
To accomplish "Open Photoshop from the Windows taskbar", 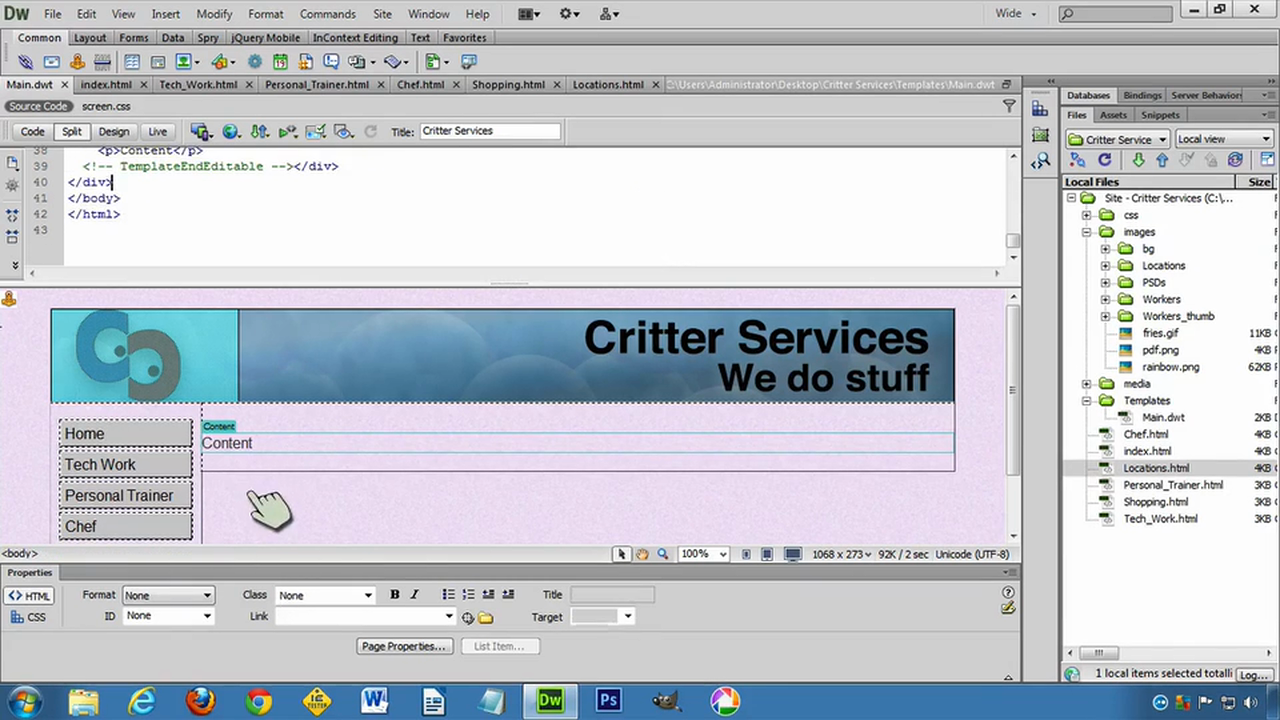I will (x=608, y=700).
